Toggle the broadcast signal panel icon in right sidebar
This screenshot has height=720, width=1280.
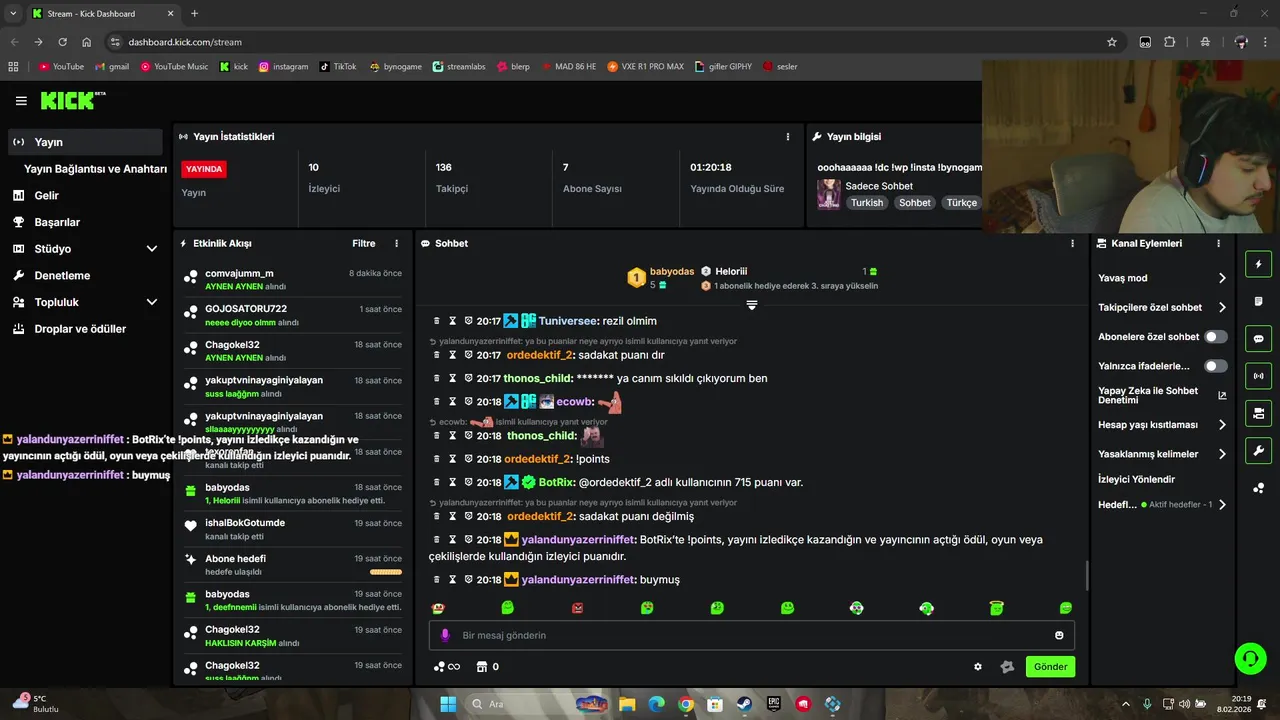click(1258, 376)
